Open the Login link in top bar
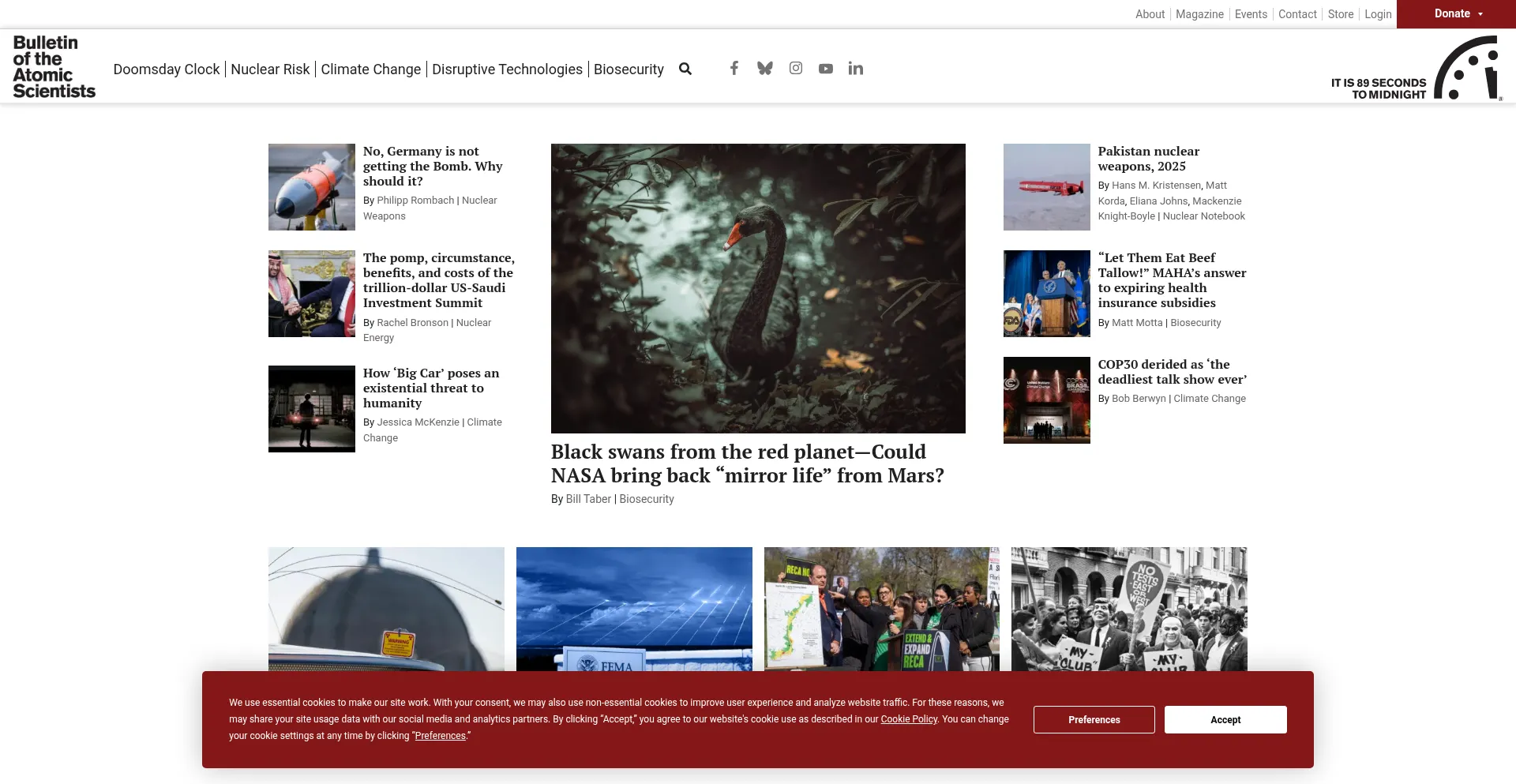Viewport: 1516px width, 784px height. coord(1378,14)
